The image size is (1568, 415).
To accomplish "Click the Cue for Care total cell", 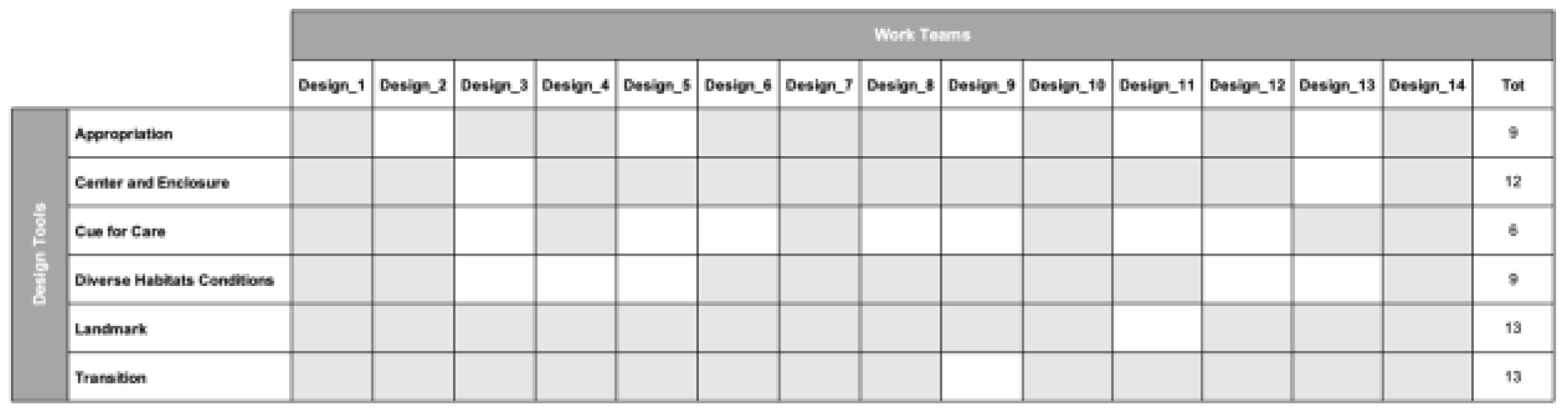I will click(1512, 230).
